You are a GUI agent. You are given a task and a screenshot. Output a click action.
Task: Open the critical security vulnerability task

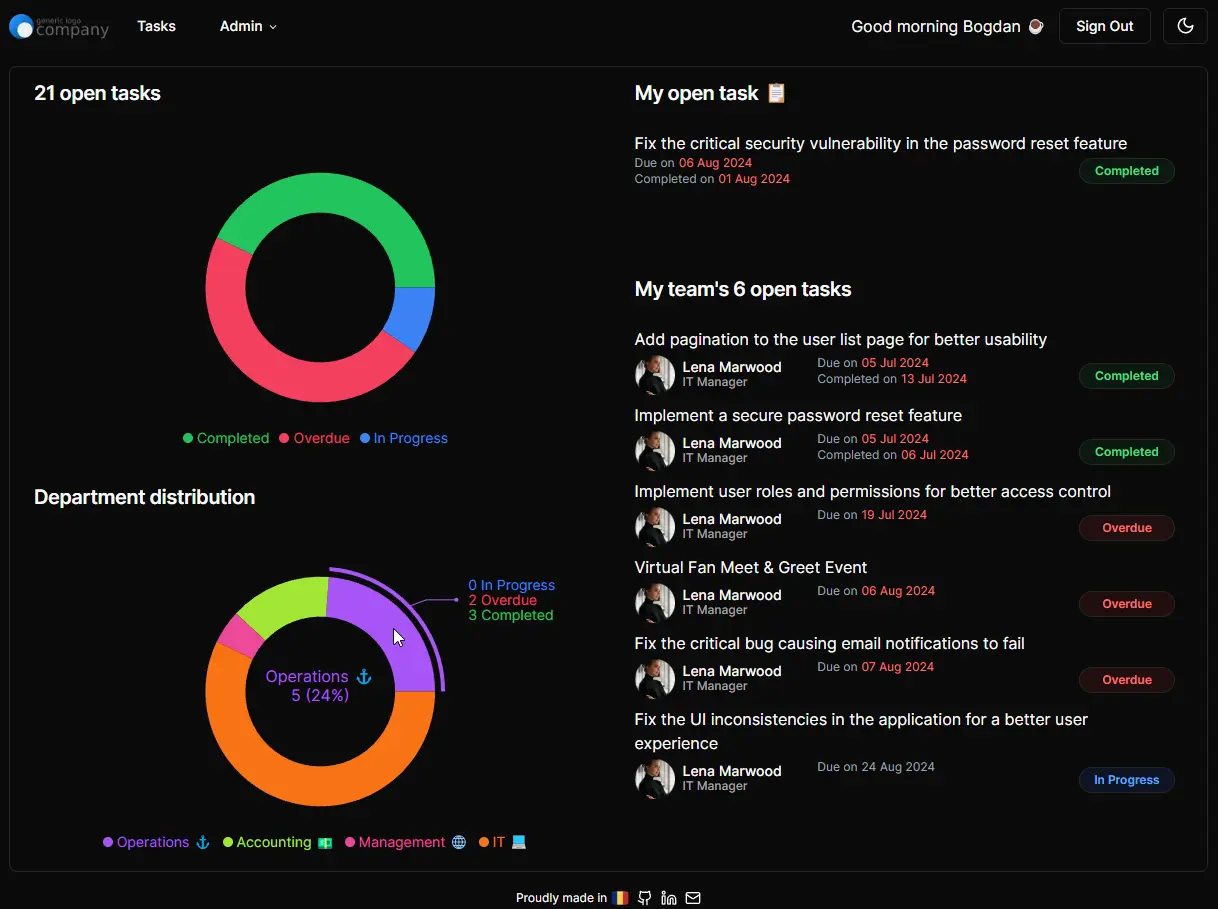tap(880, 143)
